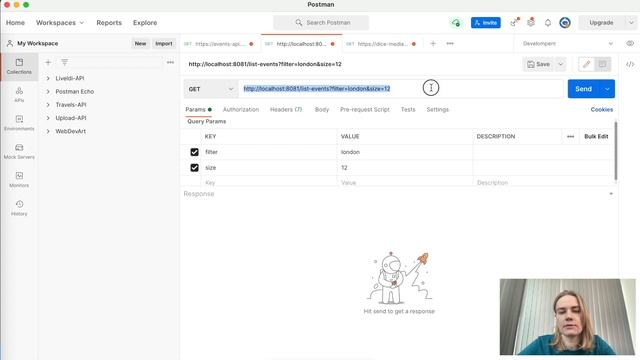Viewport: 640px width, 360px height.
Task: Create new collection with plus icon
Action: tap(48, 62)
